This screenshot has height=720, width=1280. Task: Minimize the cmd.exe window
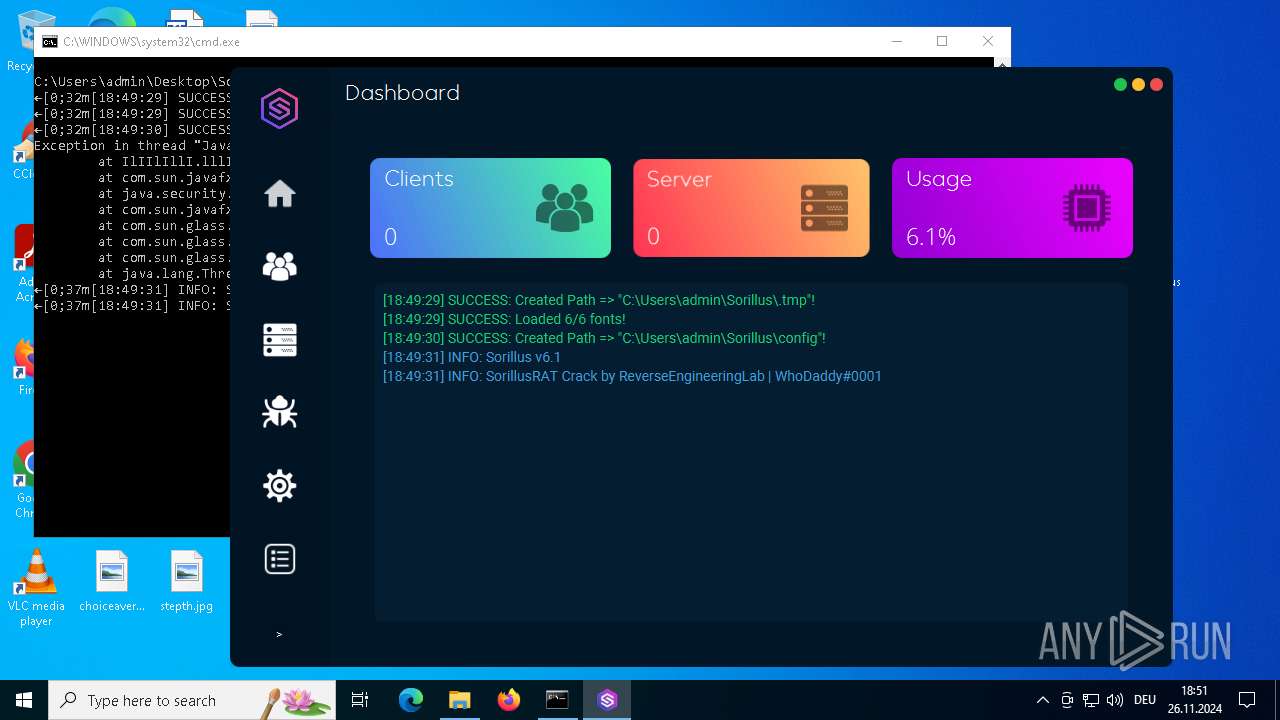[896, 41]
